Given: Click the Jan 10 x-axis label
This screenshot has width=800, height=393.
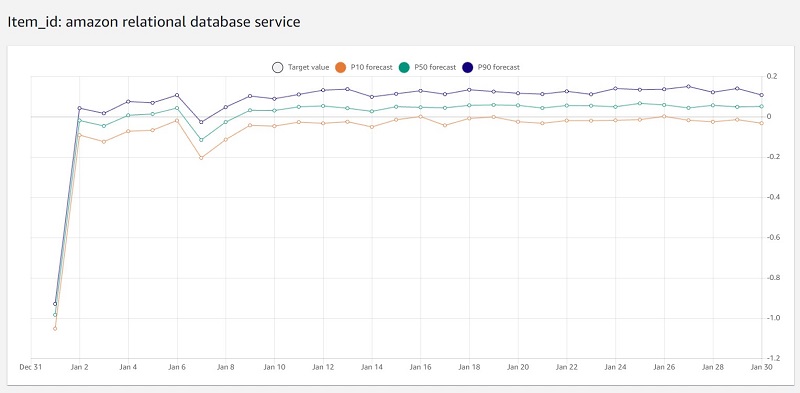Looking at the screenshot, I should [x=274, y=367].
